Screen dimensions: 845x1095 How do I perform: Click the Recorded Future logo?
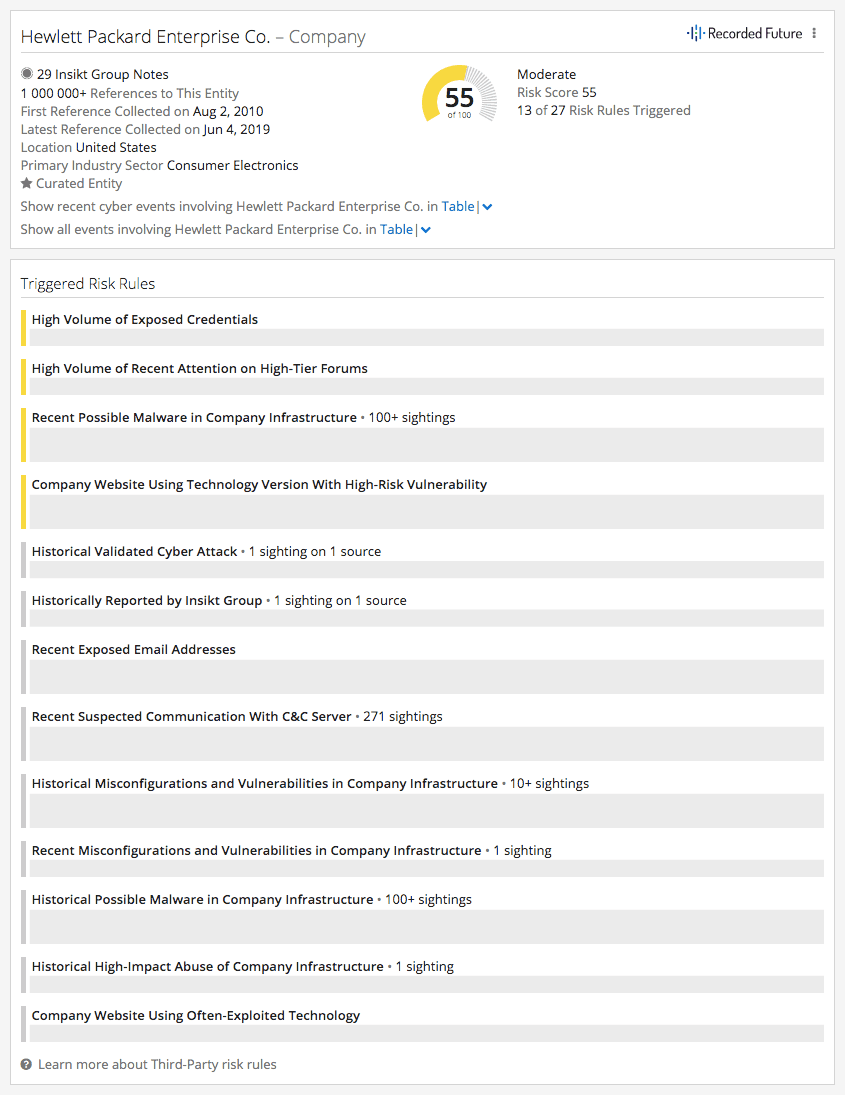744,34
